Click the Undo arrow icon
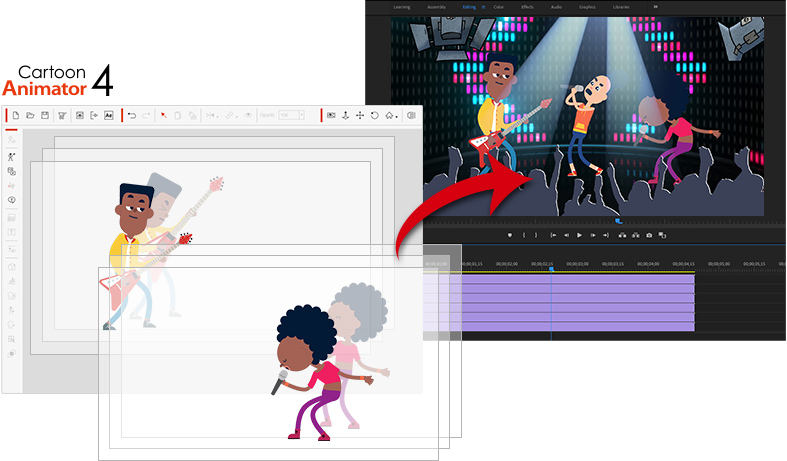The image size is (787, 461). click(x=132, y=116)
